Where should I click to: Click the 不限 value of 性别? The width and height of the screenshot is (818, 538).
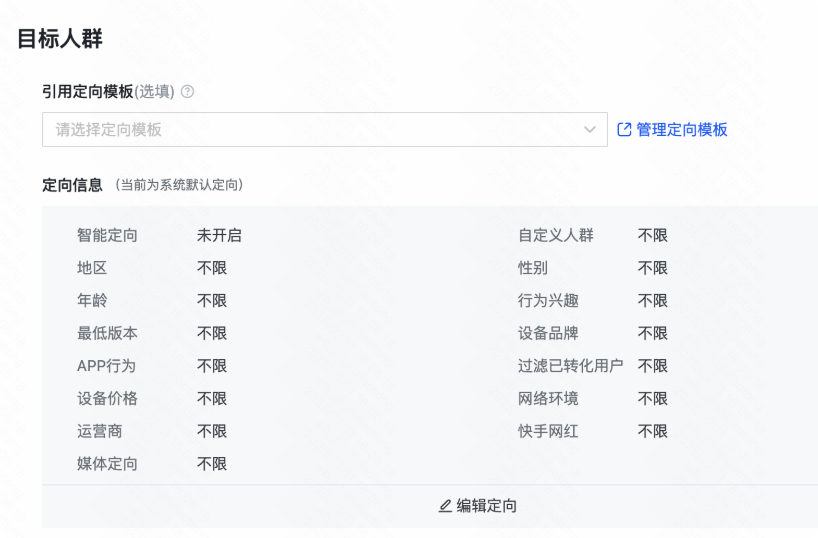[653, 268]
